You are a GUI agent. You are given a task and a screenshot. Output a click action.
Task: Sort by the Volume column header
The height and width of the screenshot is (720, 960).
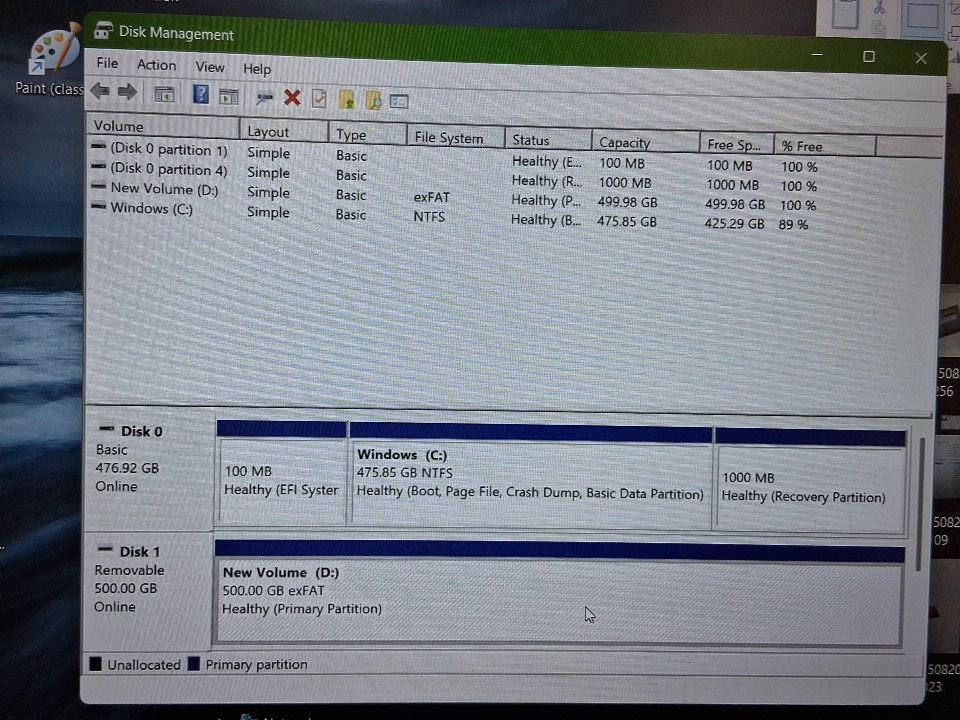pyautogui.click(x=162, y=127)
